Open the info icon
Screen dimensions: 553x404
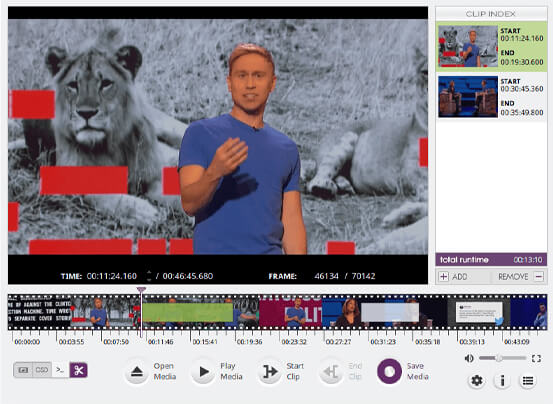(502, 380)
